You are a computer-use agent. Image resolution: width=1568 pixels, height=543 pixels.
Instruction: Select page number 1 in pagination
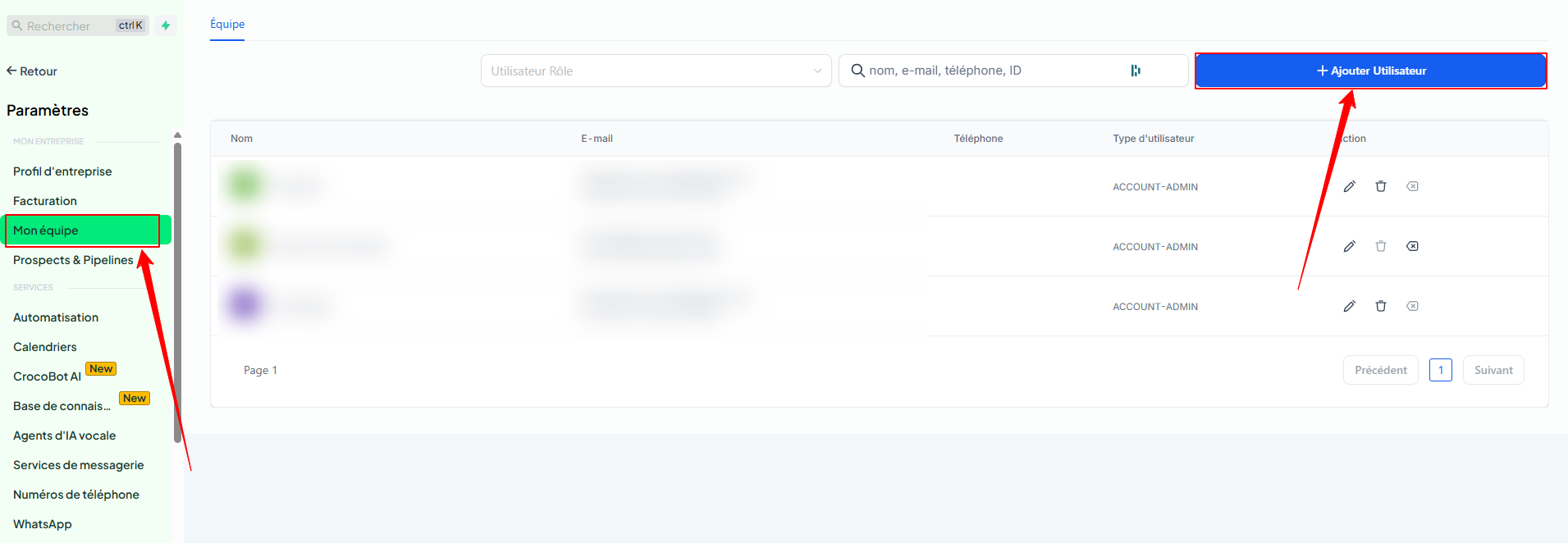(x=1440, y=370)
